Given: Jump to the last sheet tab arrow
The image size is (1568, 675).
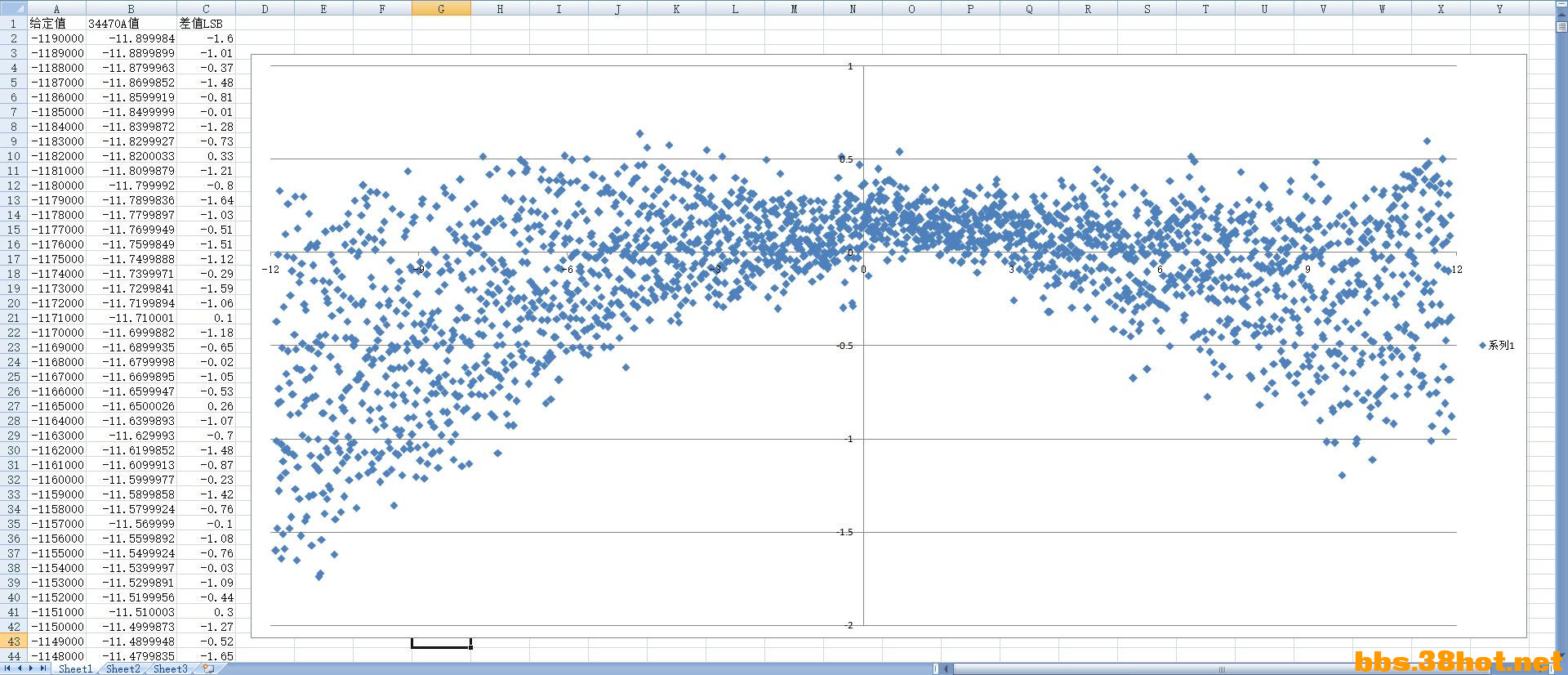Looking at the screenshot, I should 43,668.
